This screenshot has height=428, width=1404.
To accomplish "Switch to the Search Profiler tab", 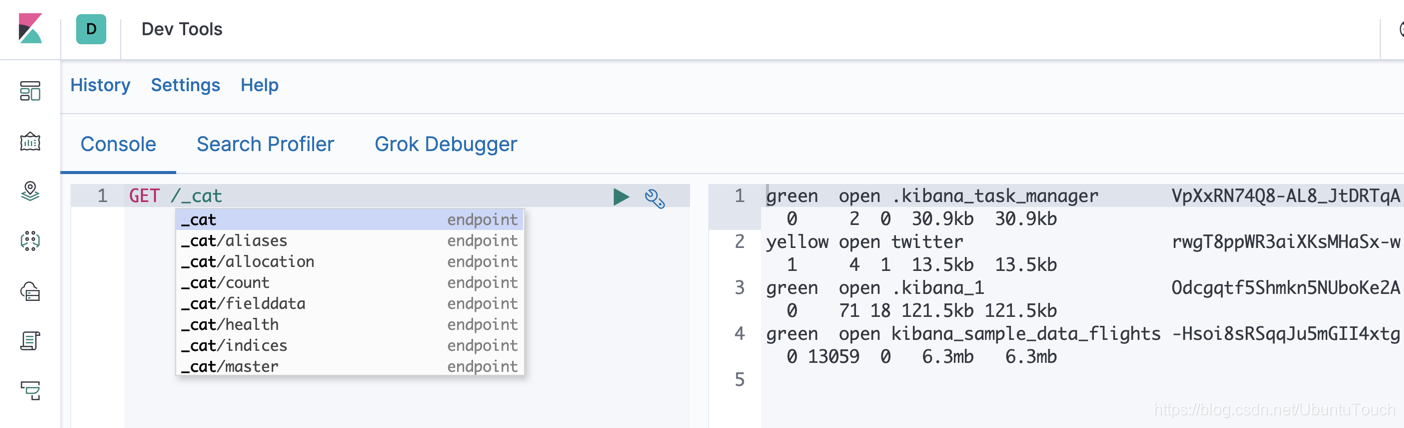I will tap(265, 144).
